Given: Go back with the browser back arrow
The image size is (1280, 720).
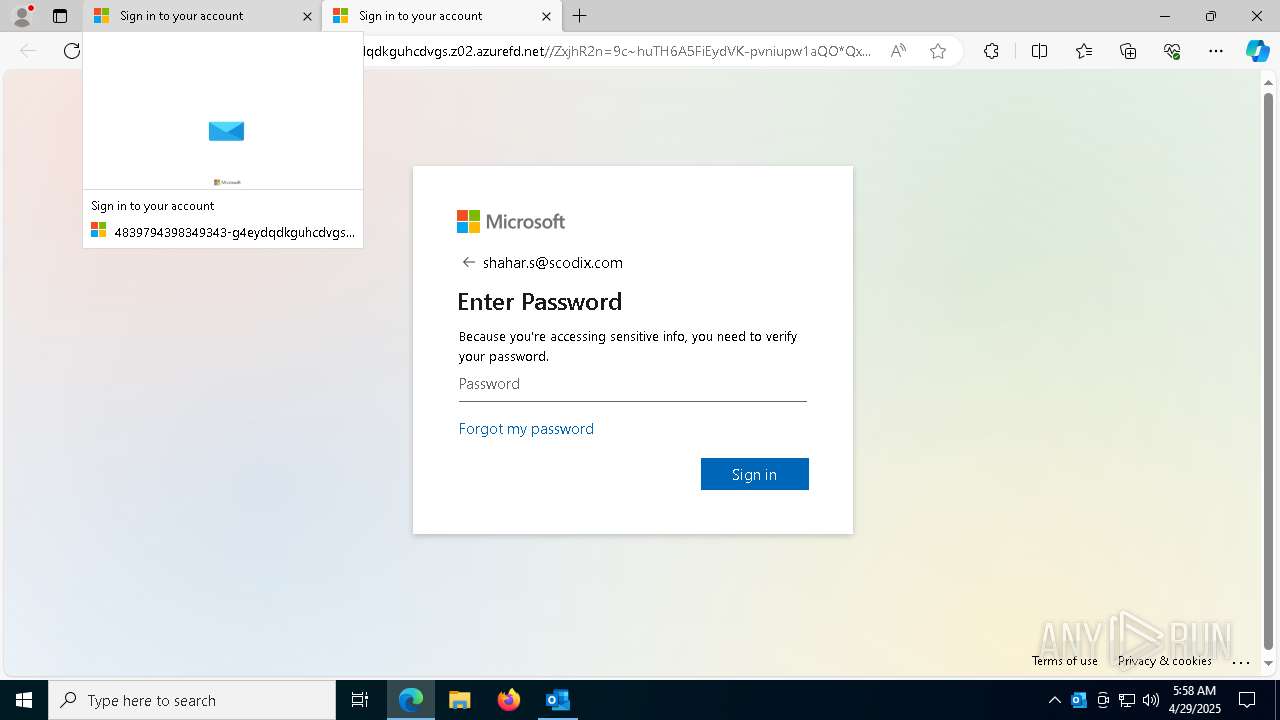Looking at the screenshot, I should click(28, 51).
